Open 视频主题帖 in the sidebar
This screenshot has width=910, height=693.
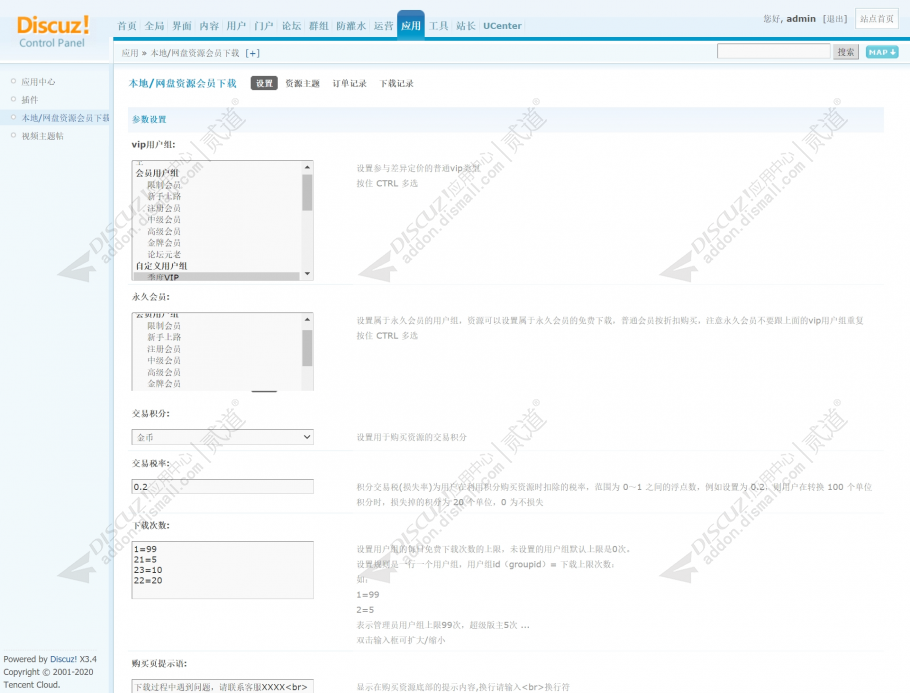coord(42,136)
